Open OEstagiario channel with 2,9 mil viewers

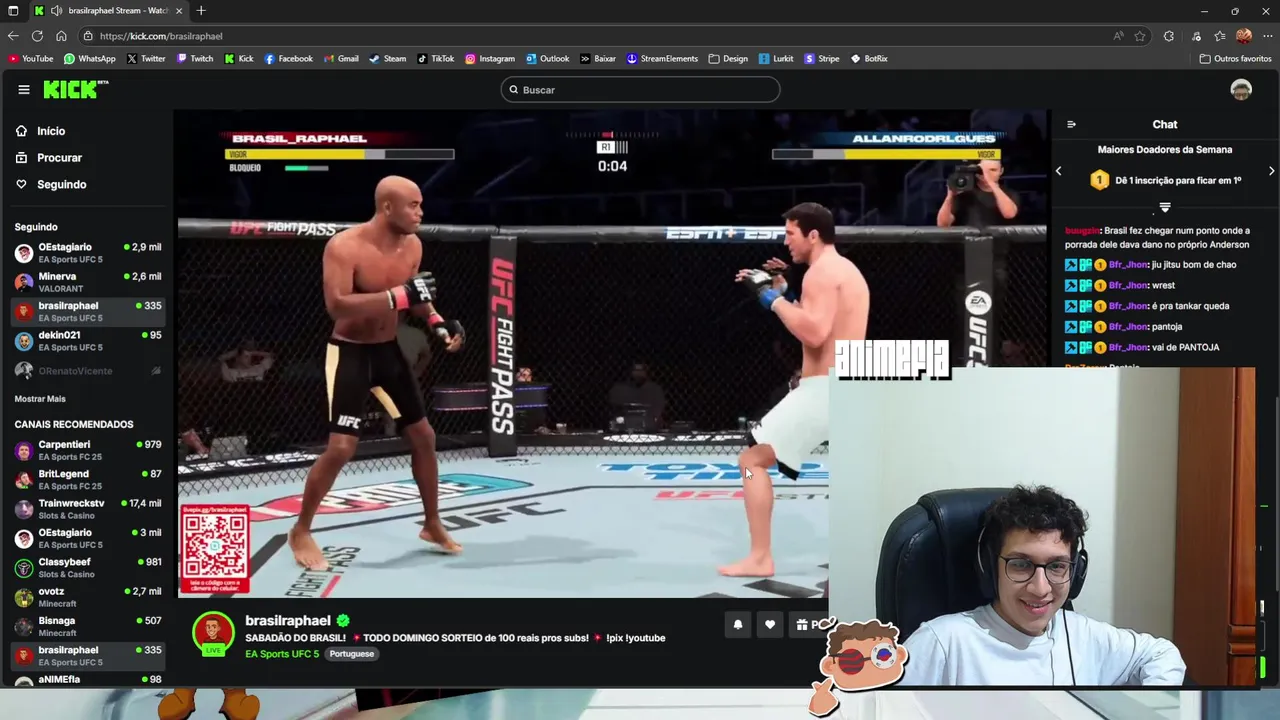pos(88,253)
